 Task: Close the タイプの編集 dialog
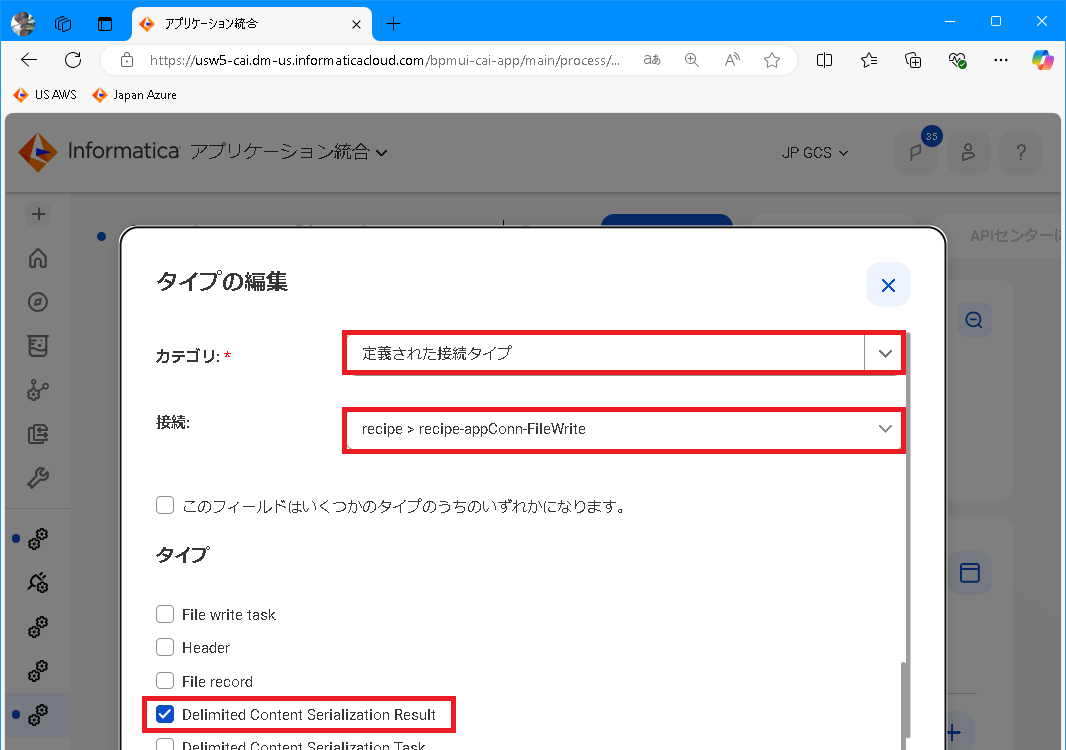point(888,285)
